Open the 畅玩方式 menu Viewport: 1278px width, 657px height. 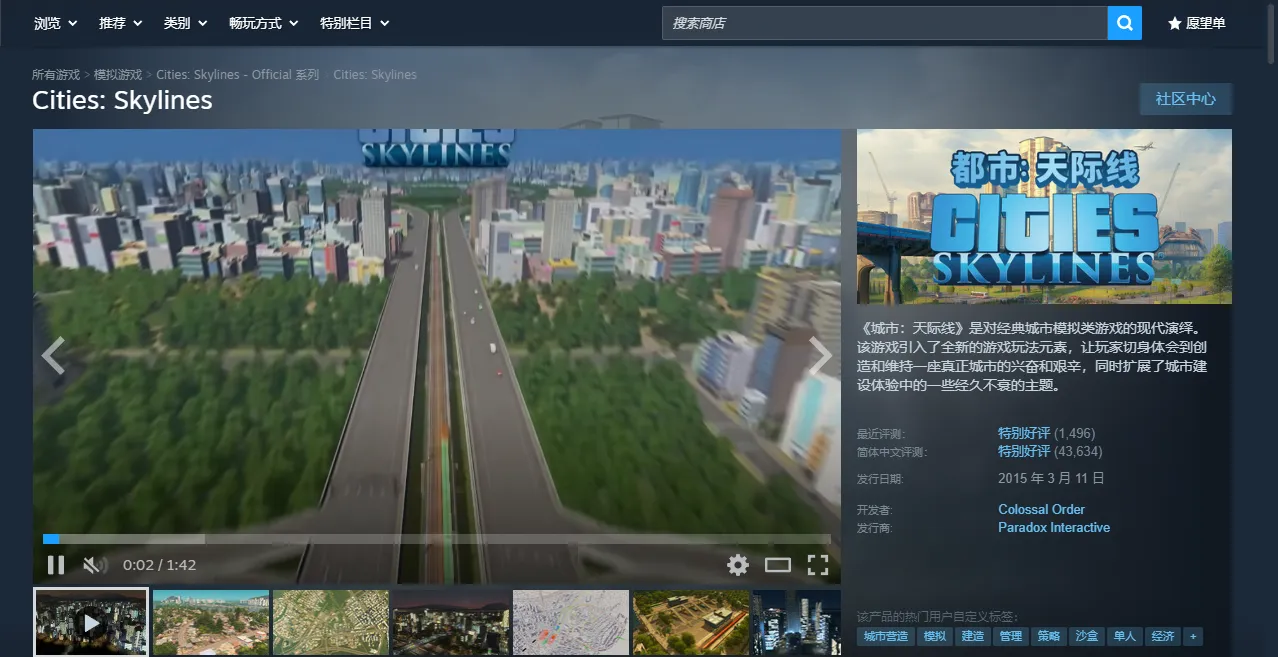(263, 23)
